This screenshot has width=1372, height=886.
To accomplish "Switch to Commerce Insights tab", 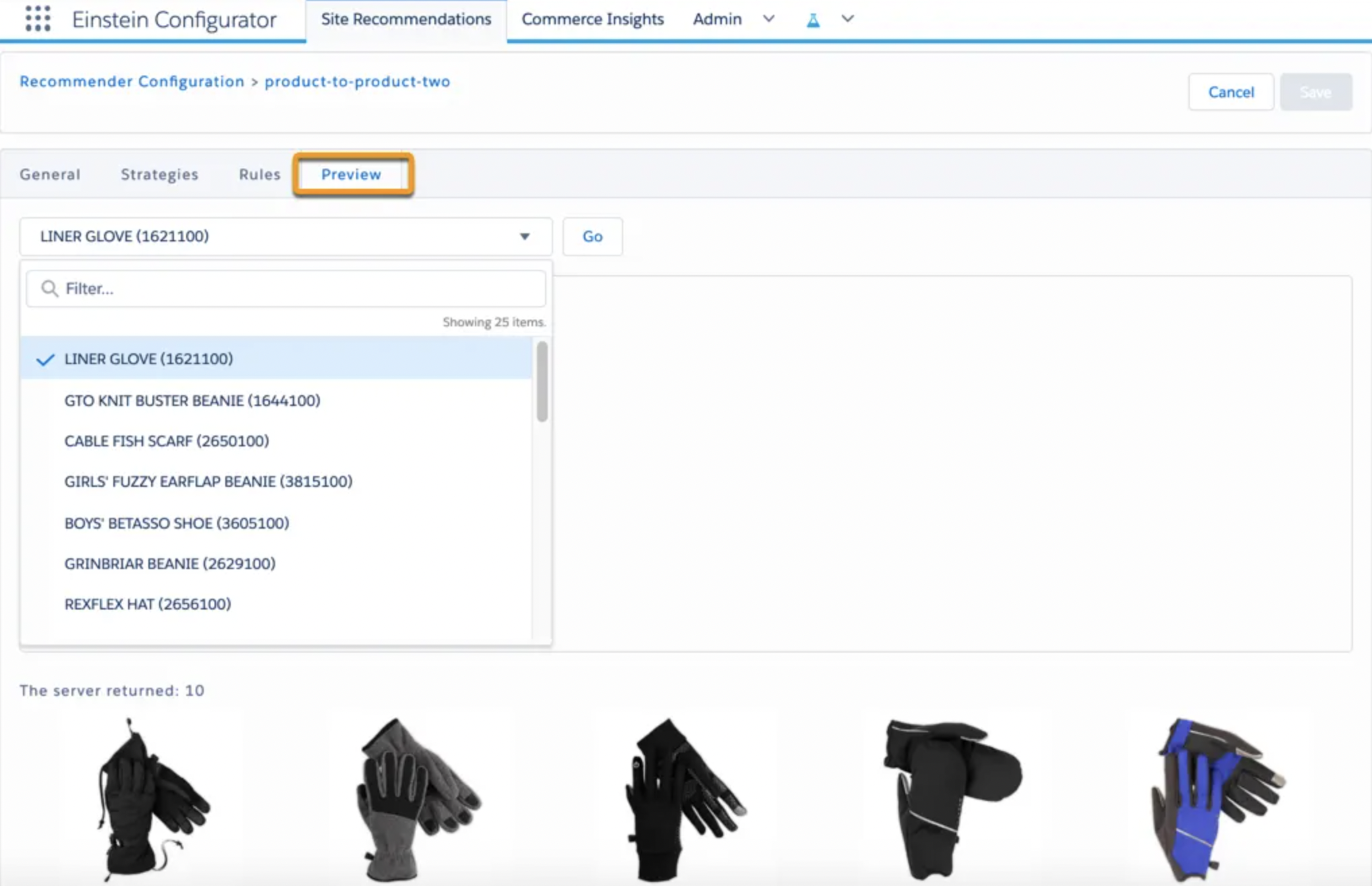I will pos(592,19).
